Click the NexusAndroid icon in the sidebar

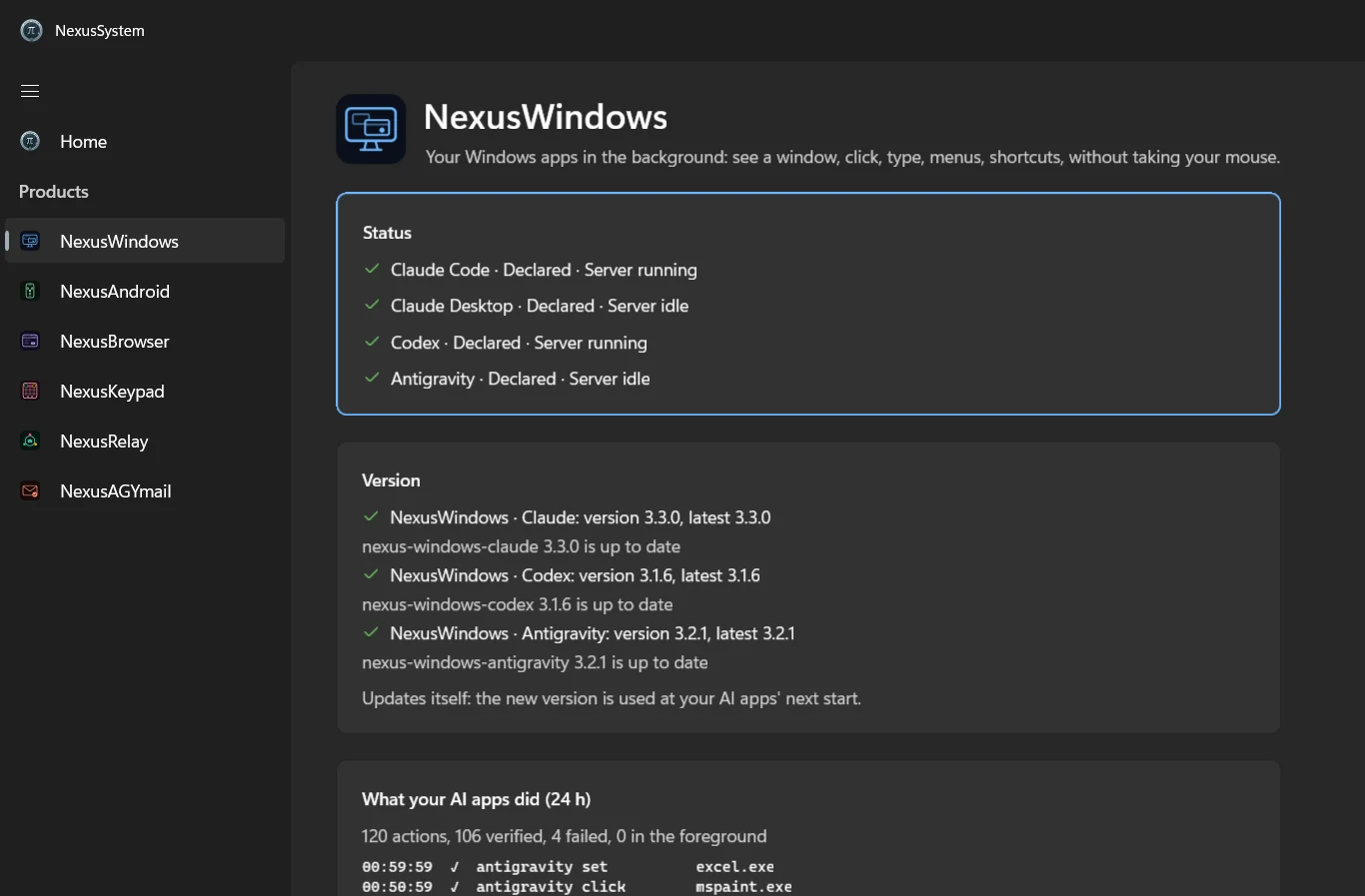pos(30,292)
